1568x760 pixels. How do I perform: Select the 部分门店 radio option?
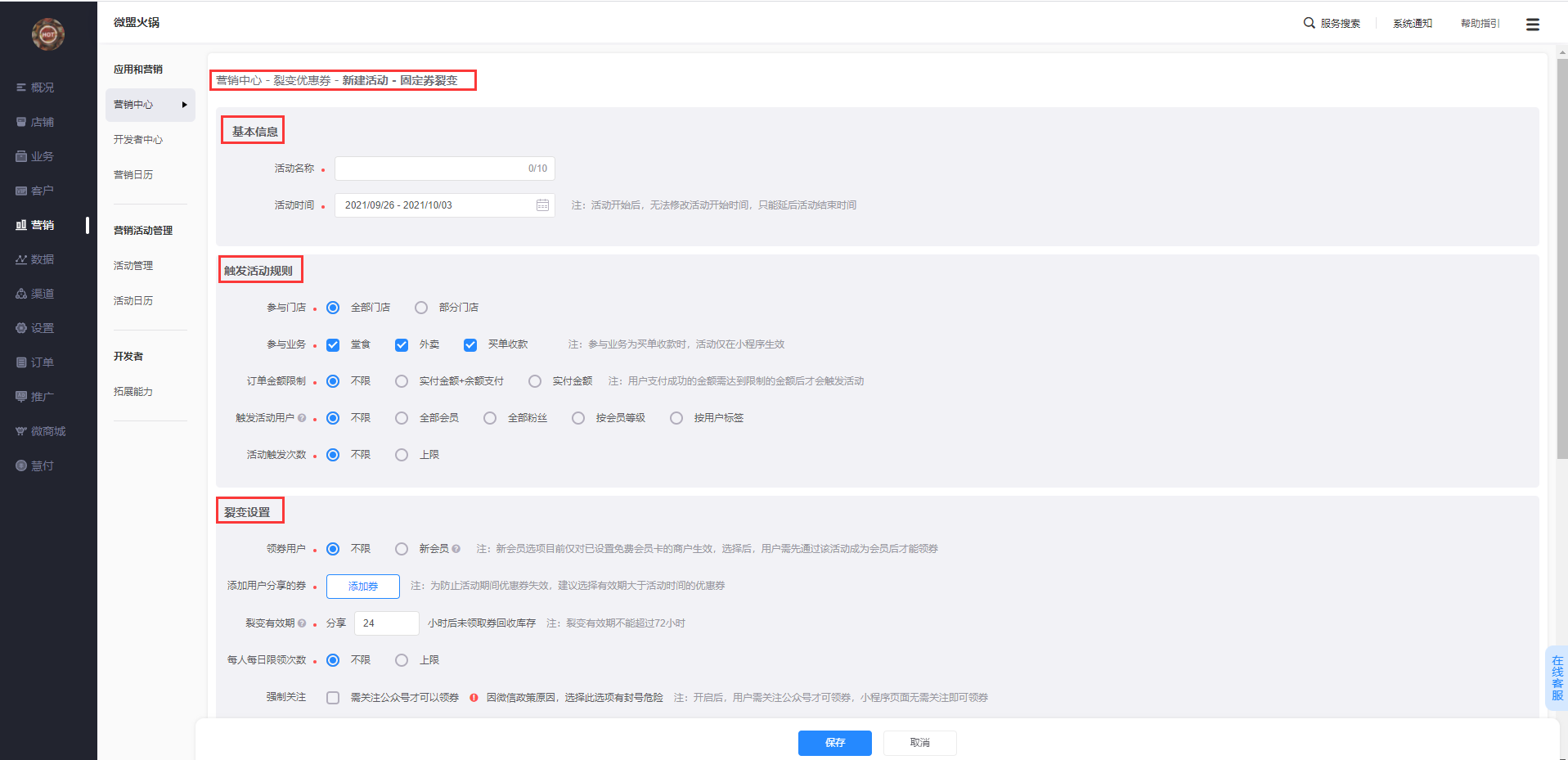pos(421,308)
